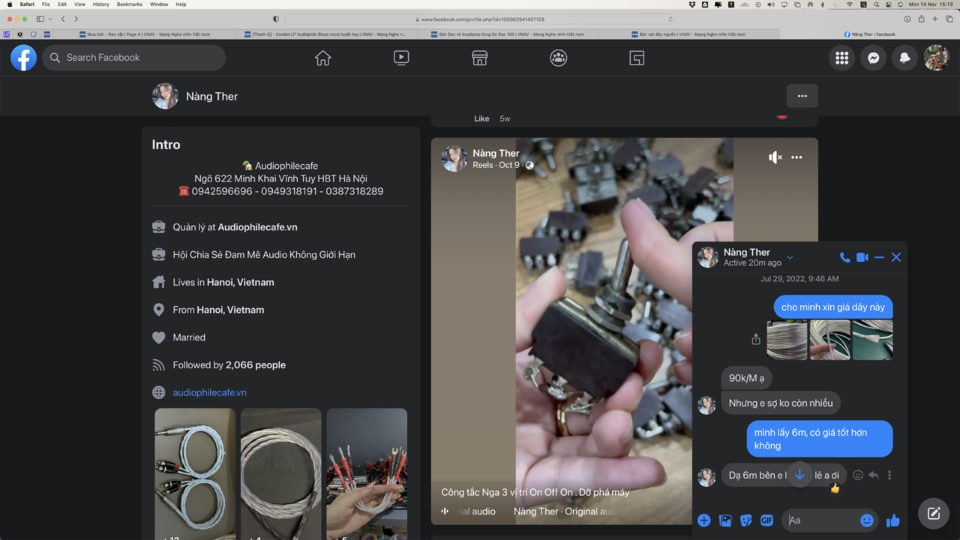960x540 pixels.
Task: Open the Messenger icon in header
Action: coord(873,58)
